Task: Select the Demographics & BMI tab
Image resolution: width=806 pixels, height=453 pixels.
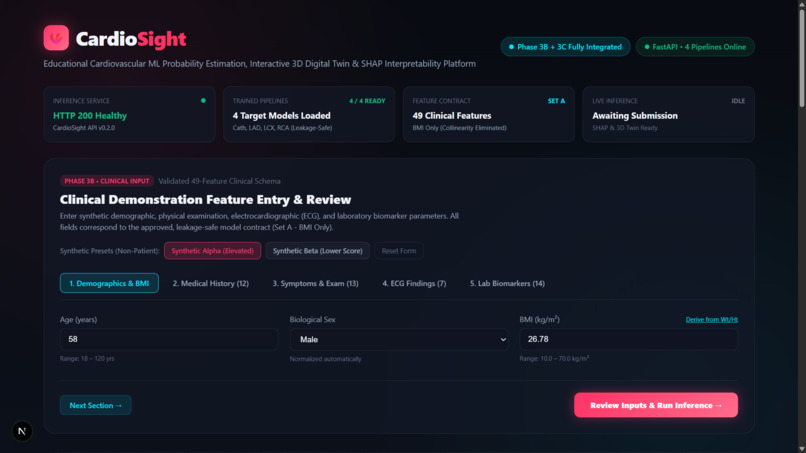Action: coord(109,283)
